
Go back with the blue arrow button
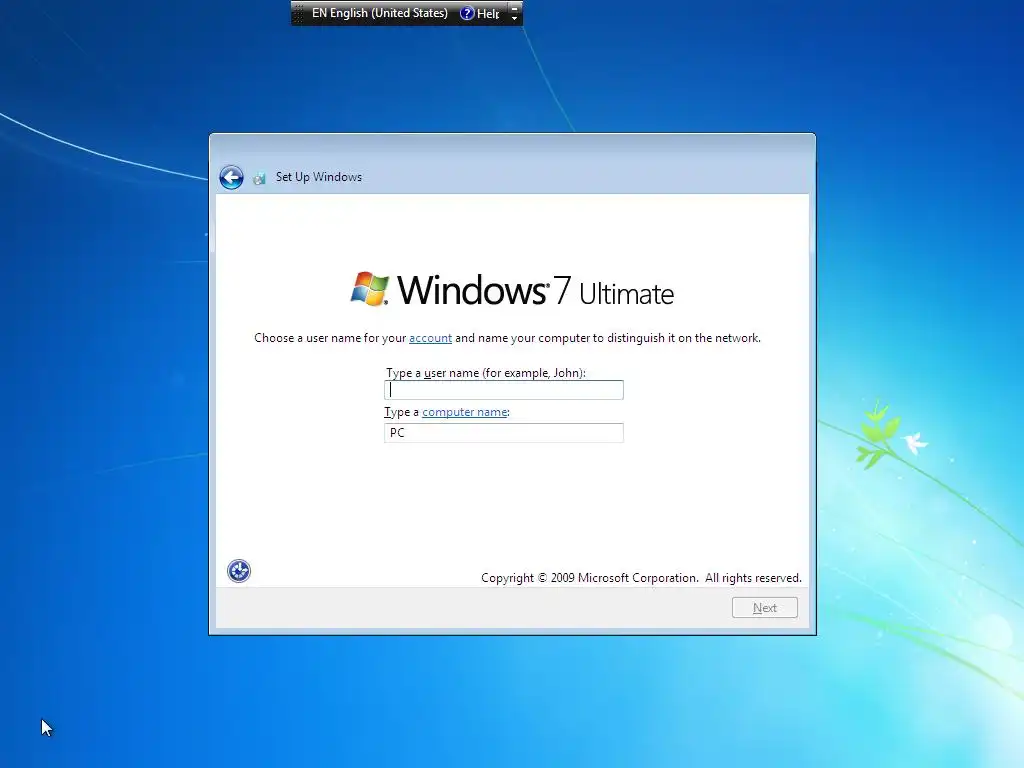coord(231,177)
